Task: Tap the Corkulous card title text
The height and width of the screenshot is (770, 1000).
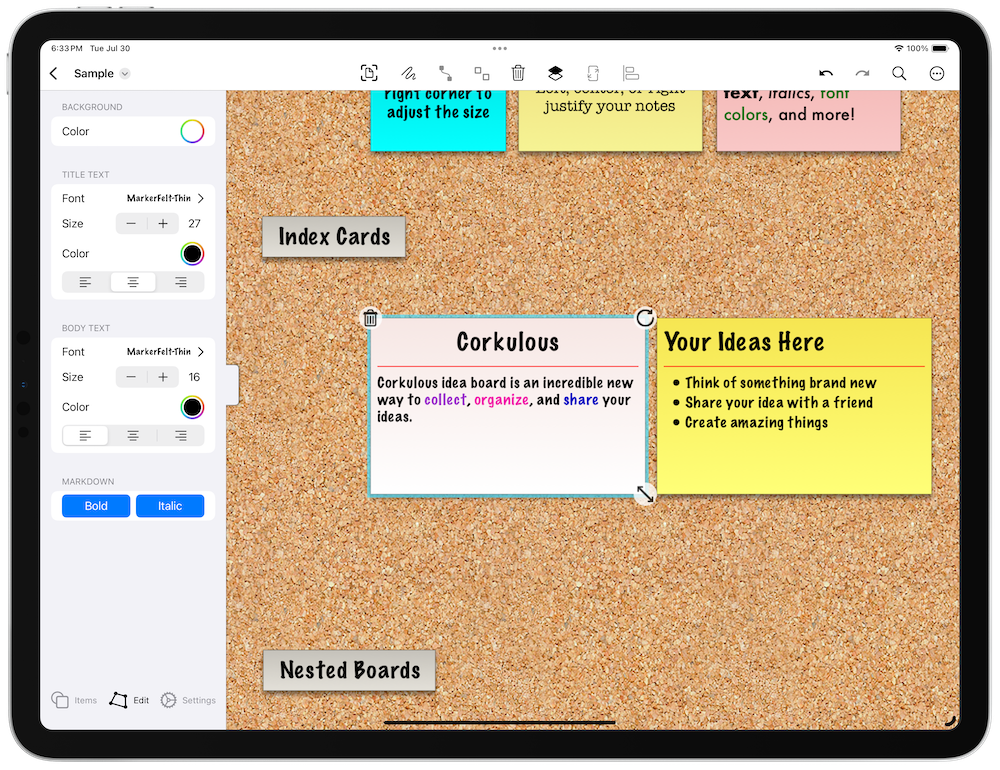Action: (508, 342)
